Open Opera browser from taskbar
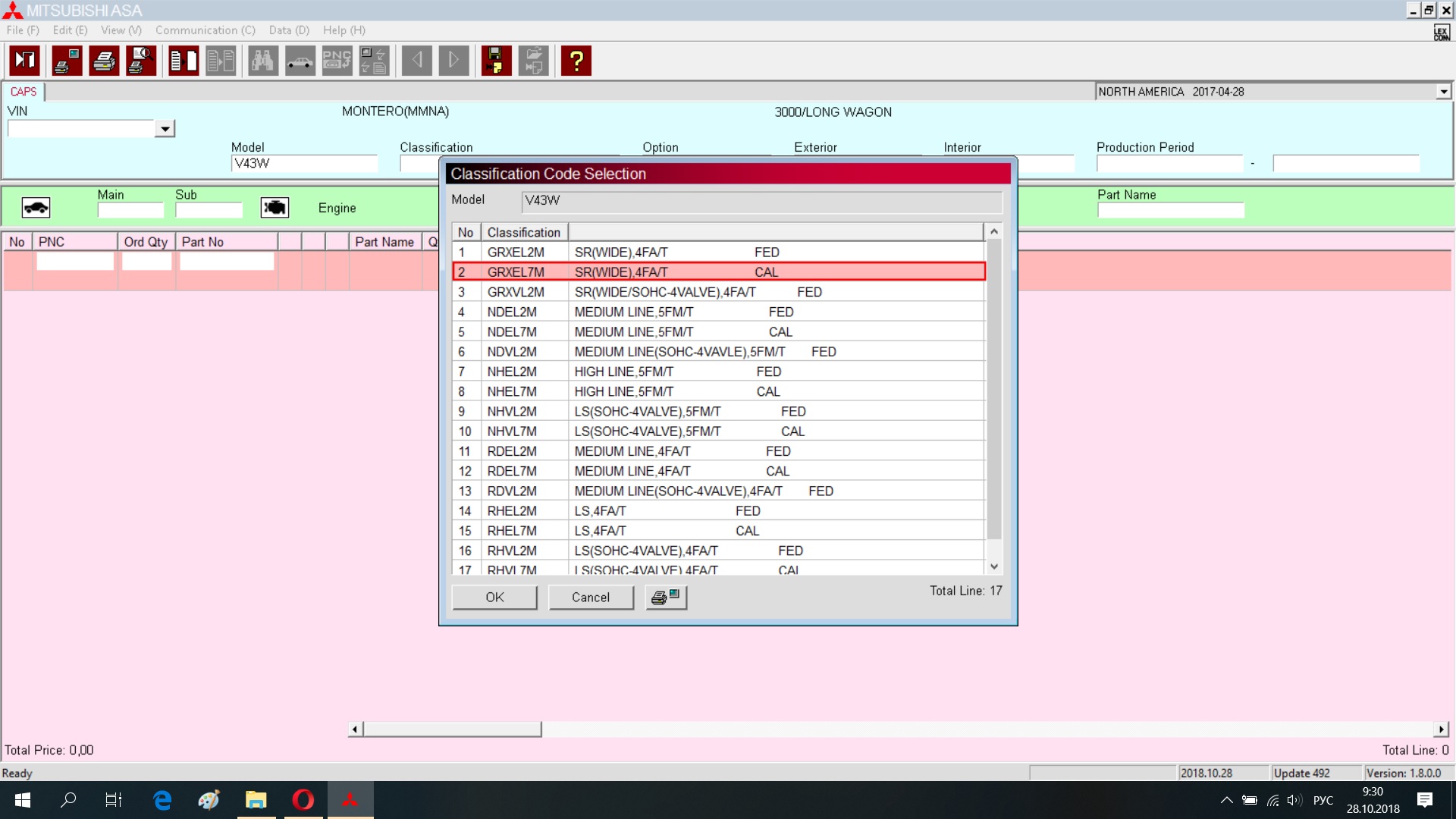Screen dimensions: 1456x819 pyautogui.click(x=303, y=799)
